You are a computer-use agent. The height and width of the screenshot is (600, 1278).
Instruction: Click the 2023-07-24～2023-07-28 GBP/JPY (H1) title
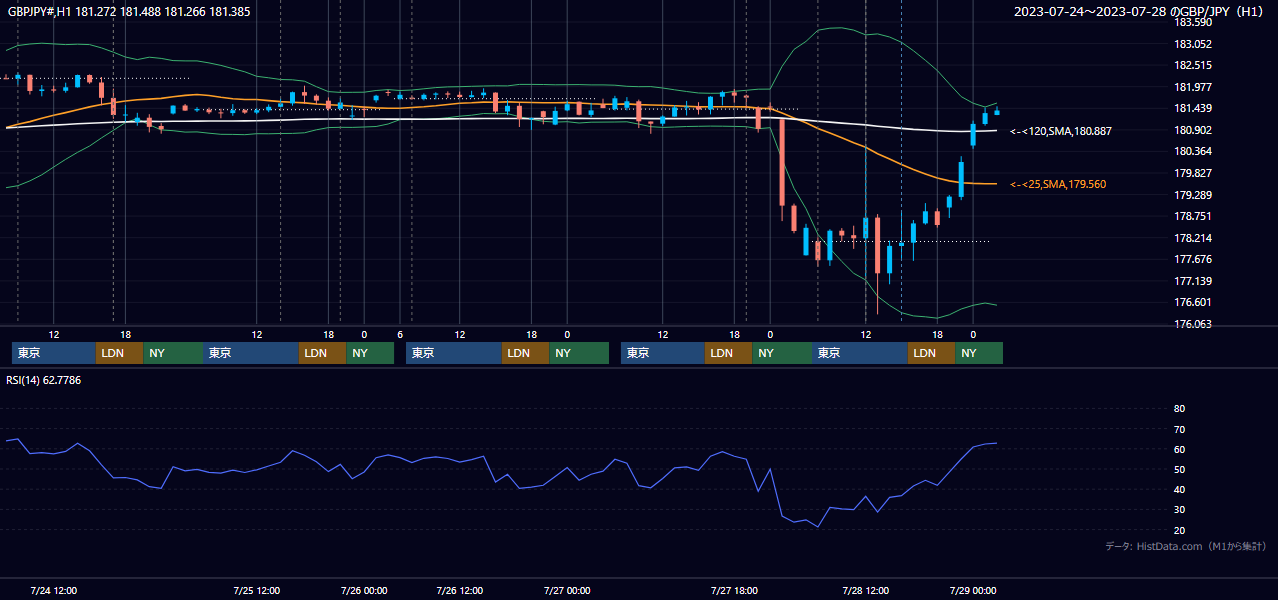tap(1138, 12)
